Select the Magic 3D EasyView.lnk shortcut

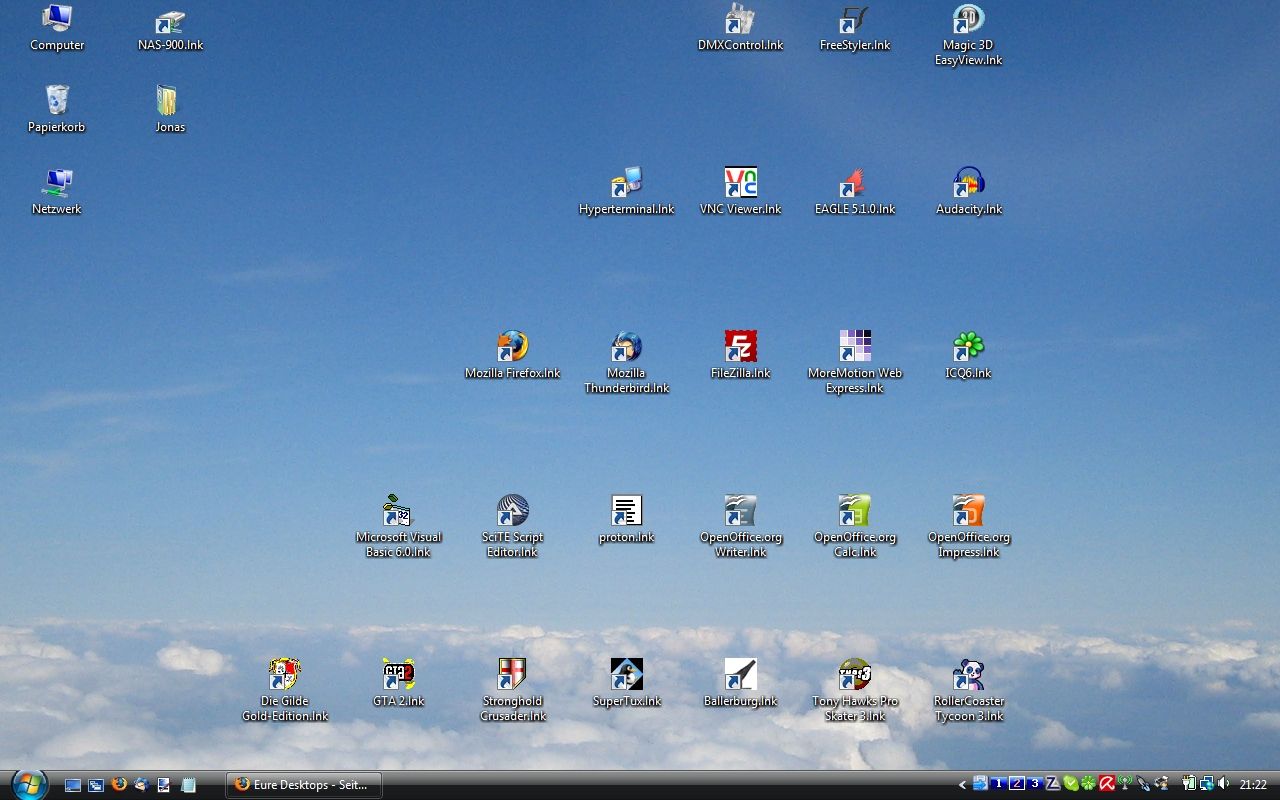(968, 35)
